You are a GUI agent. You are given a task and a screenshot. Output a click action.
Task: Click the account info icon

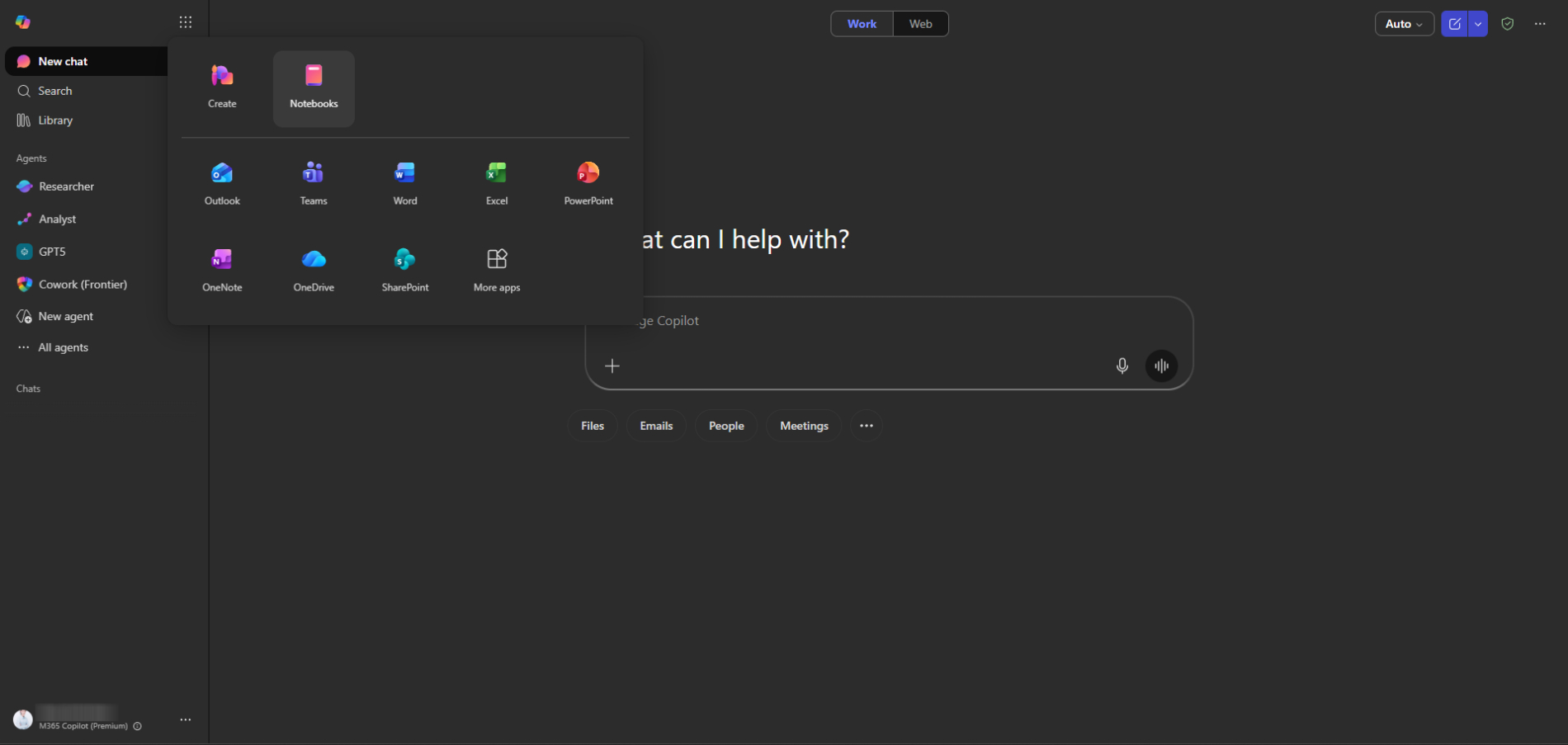138,726
